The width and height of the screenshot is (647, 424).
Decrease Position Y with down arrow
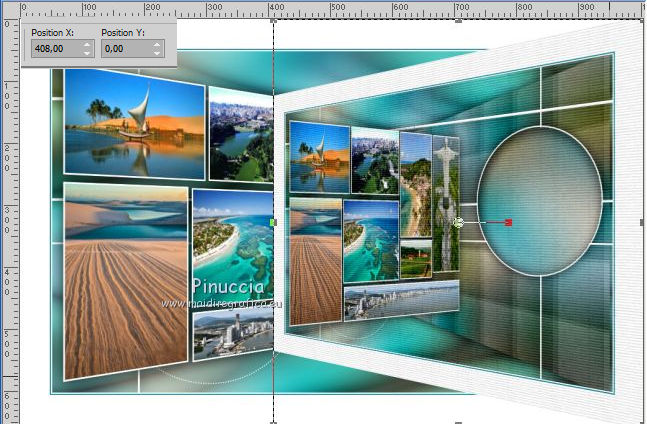coord(157,53)
